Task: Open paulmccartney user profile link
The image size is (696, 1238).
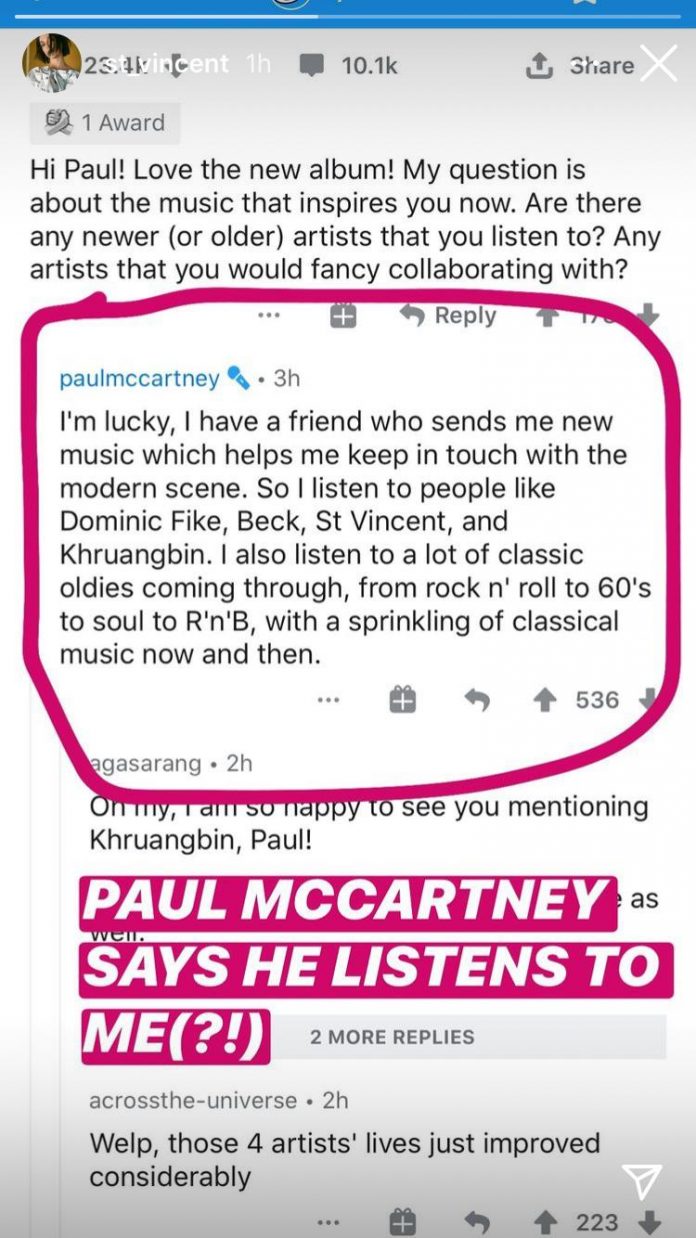Action: (x=139, y=378)
